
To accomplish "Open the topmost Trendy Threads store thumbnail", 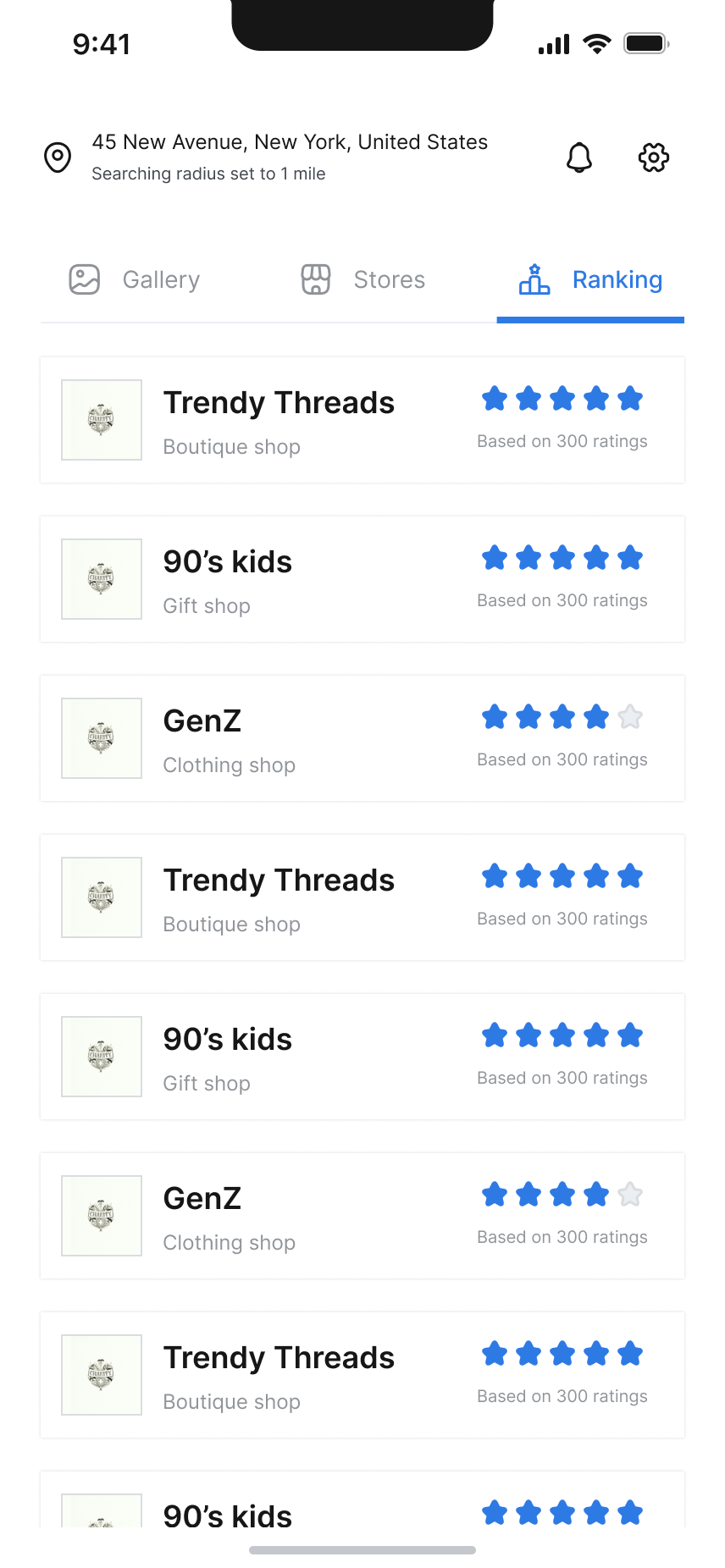I will (x=102, y=420).
